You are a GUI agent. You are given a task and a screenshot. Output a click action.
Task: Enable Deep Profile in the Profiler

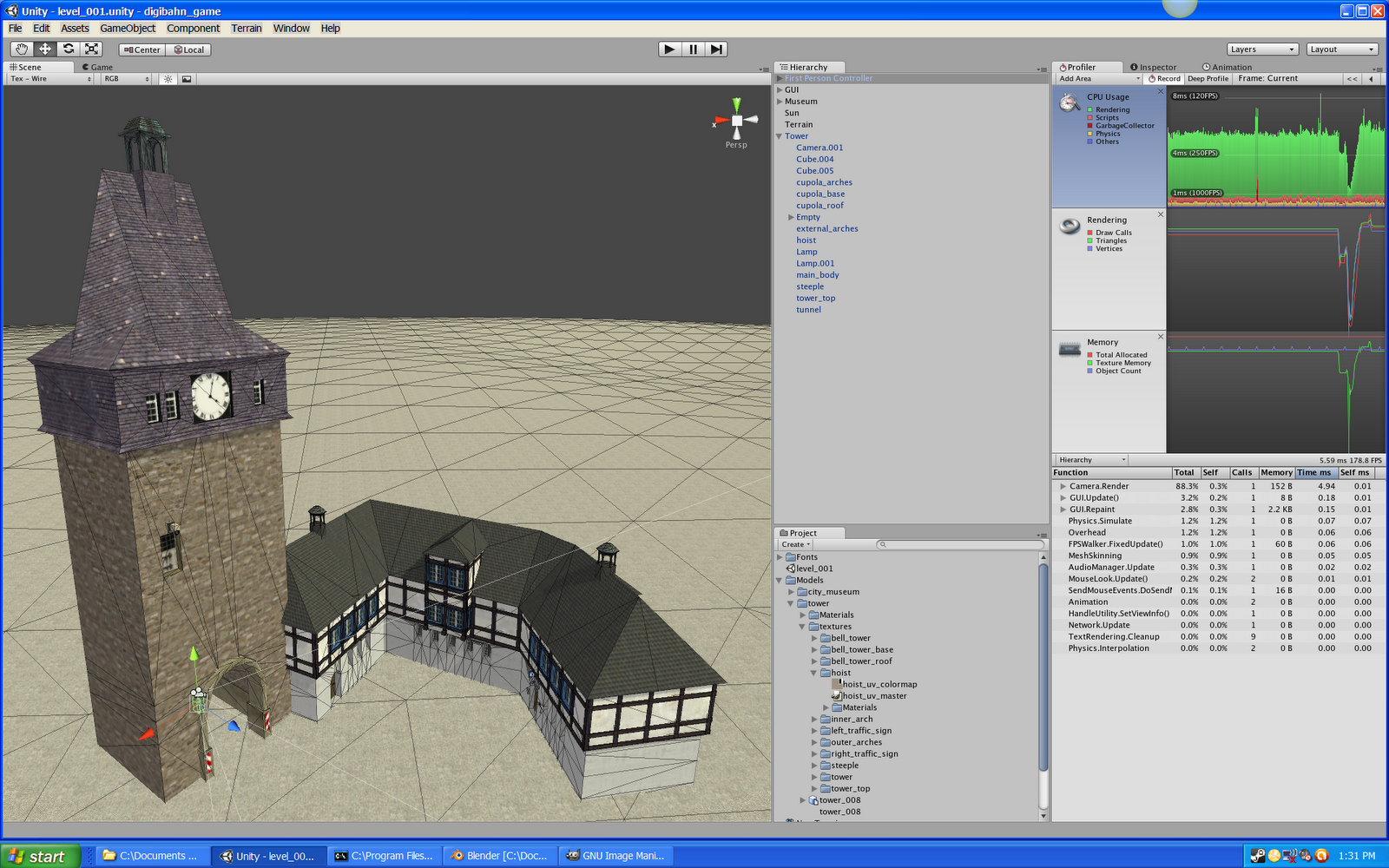[1208, 78]
